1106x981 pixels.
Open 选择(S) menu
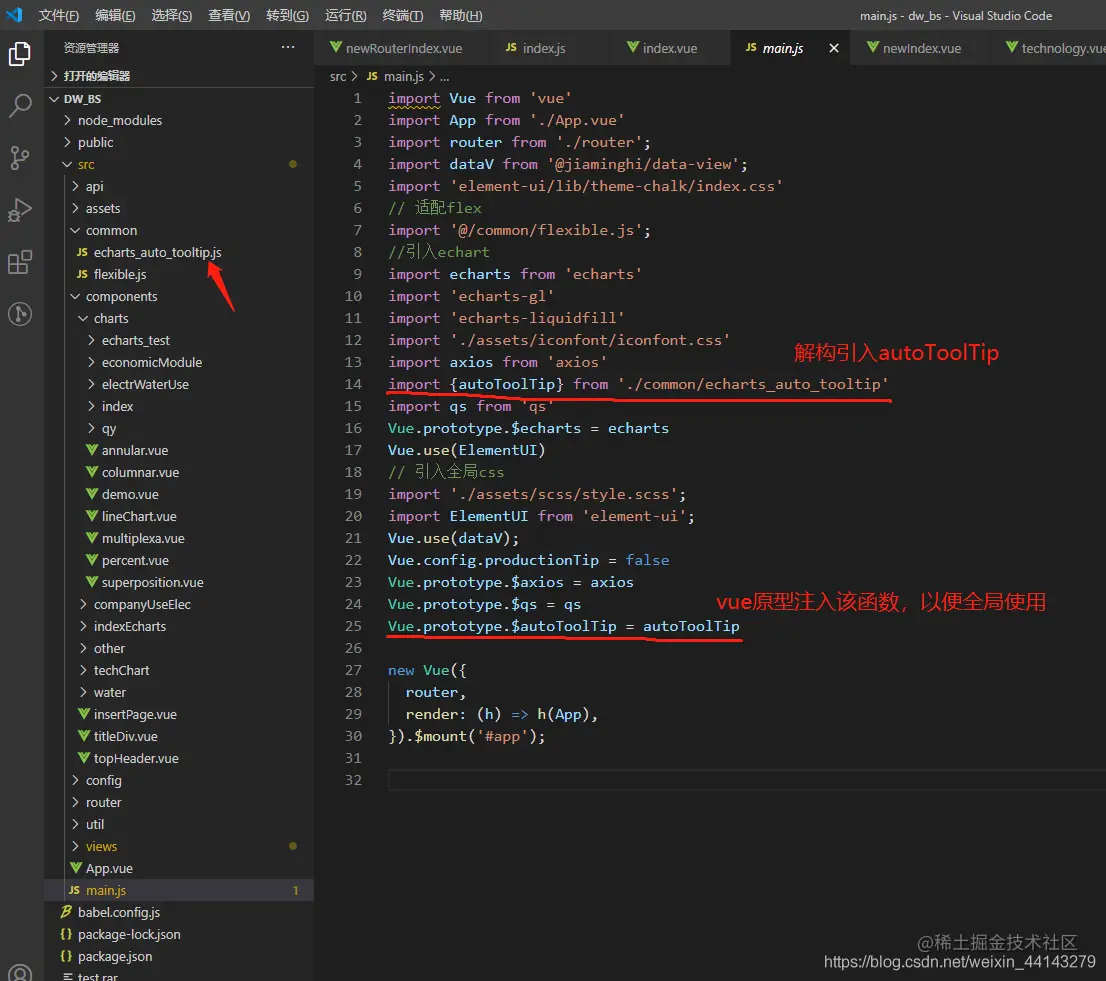[171, 16]
